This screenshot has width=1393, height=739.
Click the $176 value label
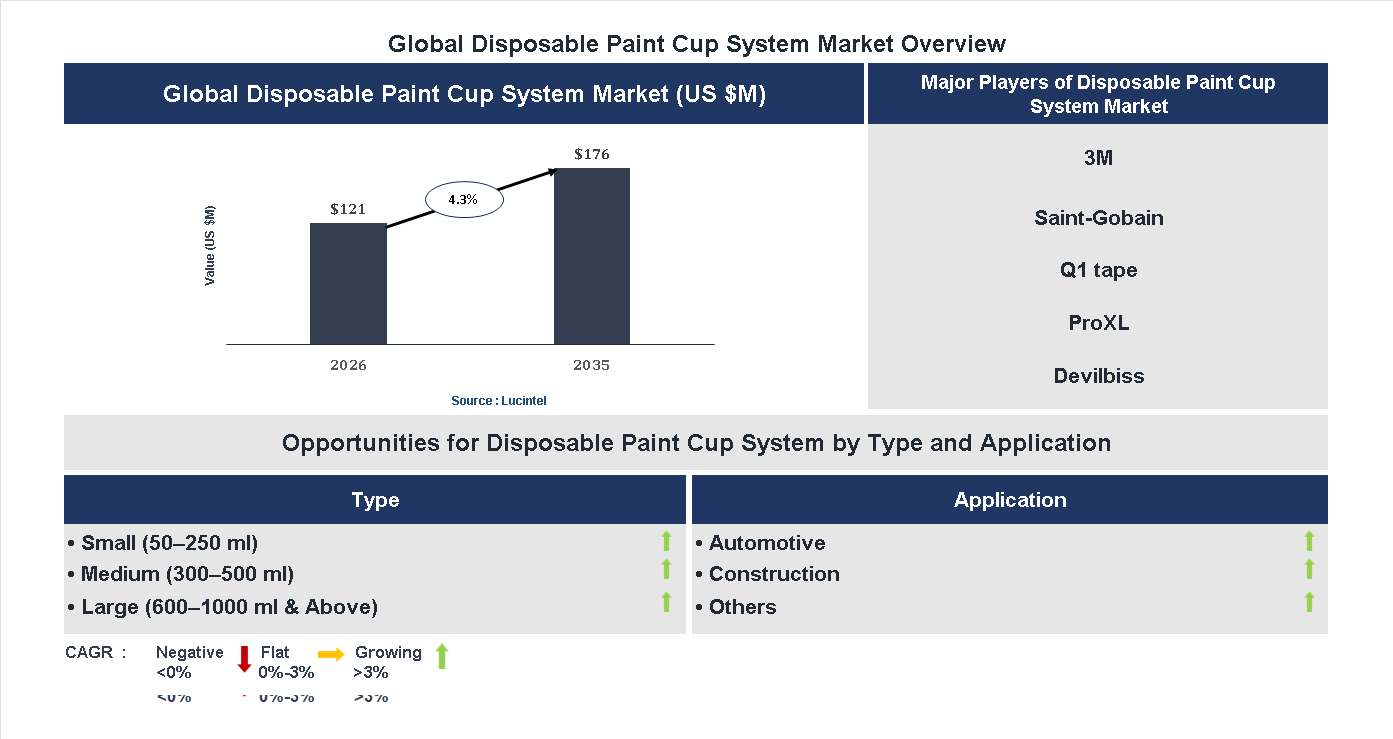[x=592, y=154]
